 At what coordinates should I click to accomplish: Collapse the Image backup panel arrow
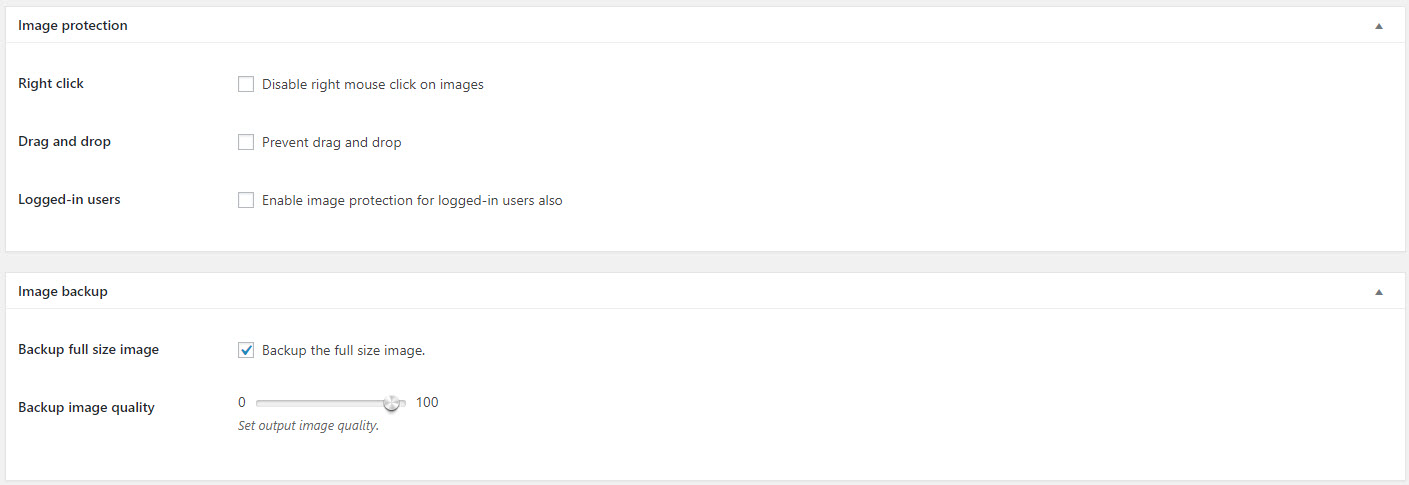coord(1379,292)
